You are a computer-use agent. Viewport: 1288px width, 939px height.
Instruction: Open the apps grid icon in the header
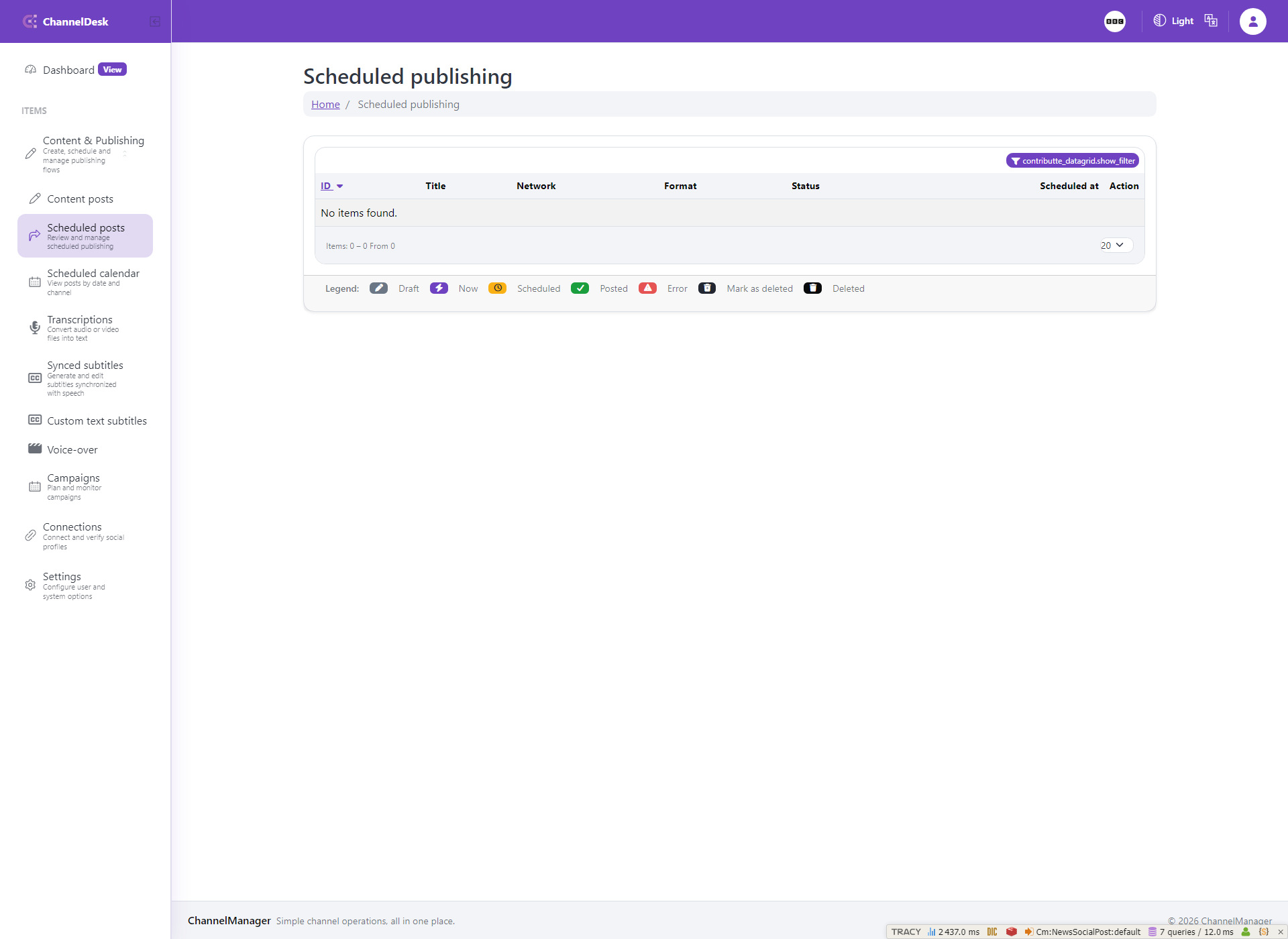(x=1115, y=21)
